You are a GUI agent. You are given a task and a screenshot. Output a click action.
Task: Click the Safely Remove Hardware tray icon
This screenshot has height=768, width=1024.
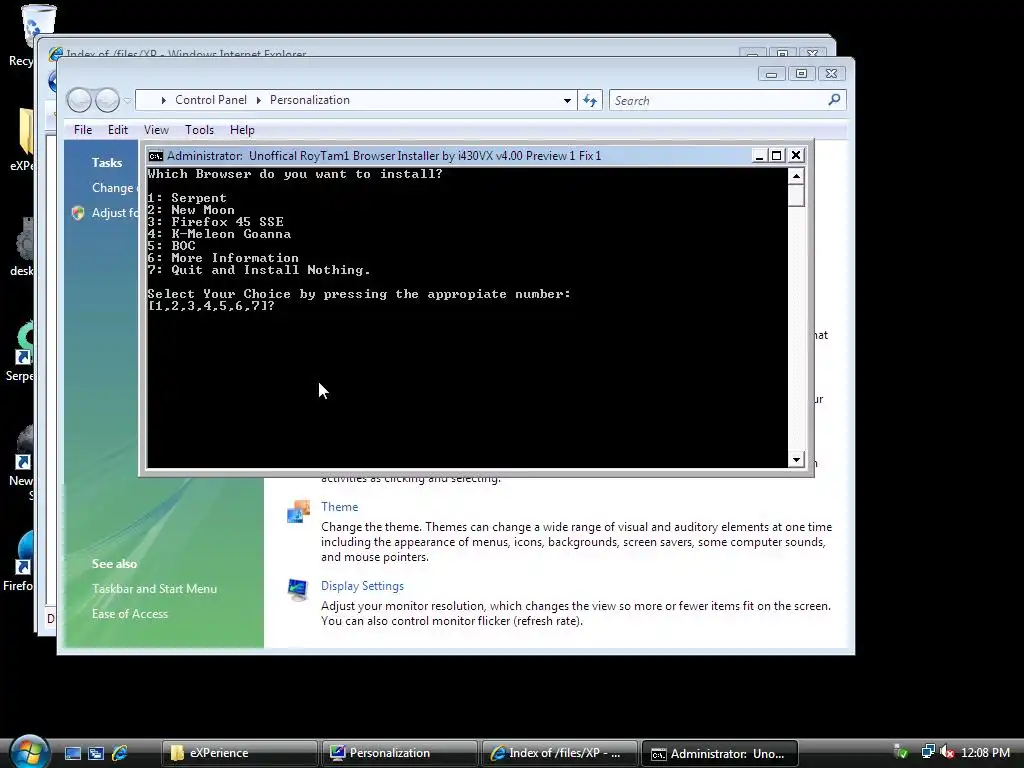[901, 752]
